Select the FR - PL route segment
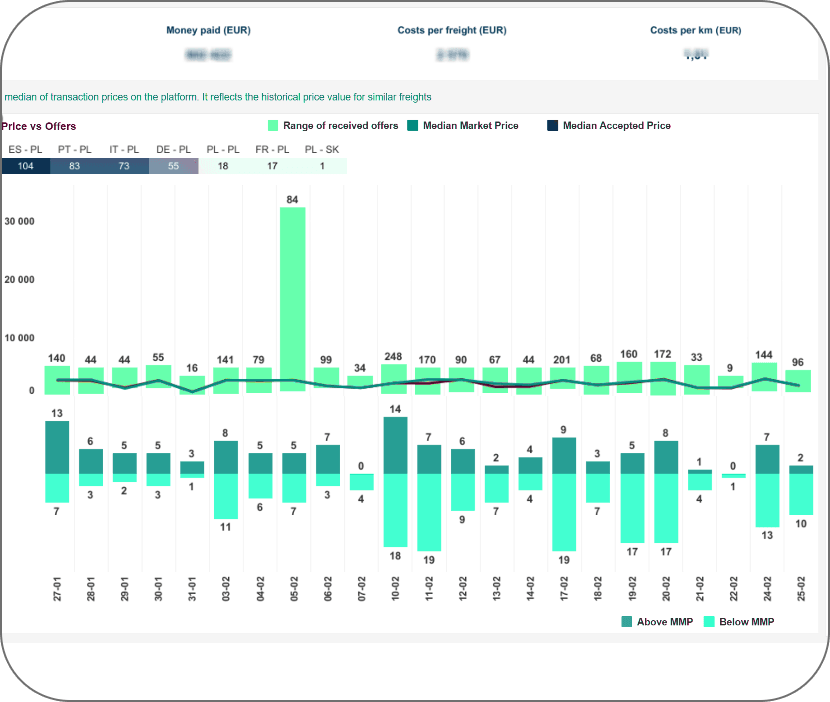The image size is (830, 702). (x=272, y=166)
